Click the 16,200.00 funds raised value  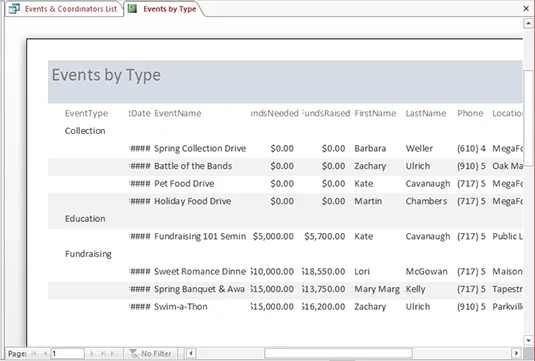coord(323,307)
